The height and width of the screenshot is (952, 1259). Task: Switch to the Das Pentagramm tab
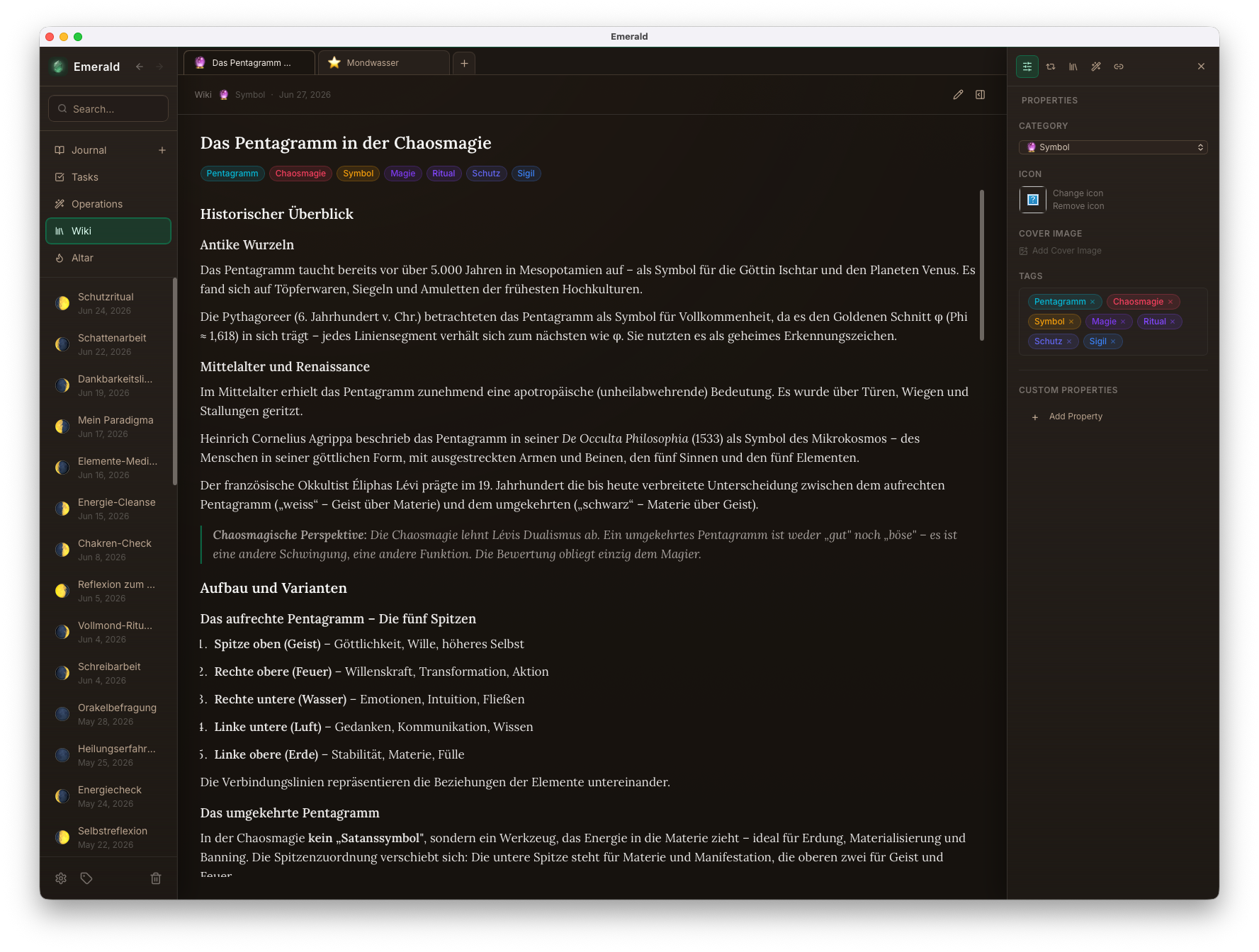249,63
